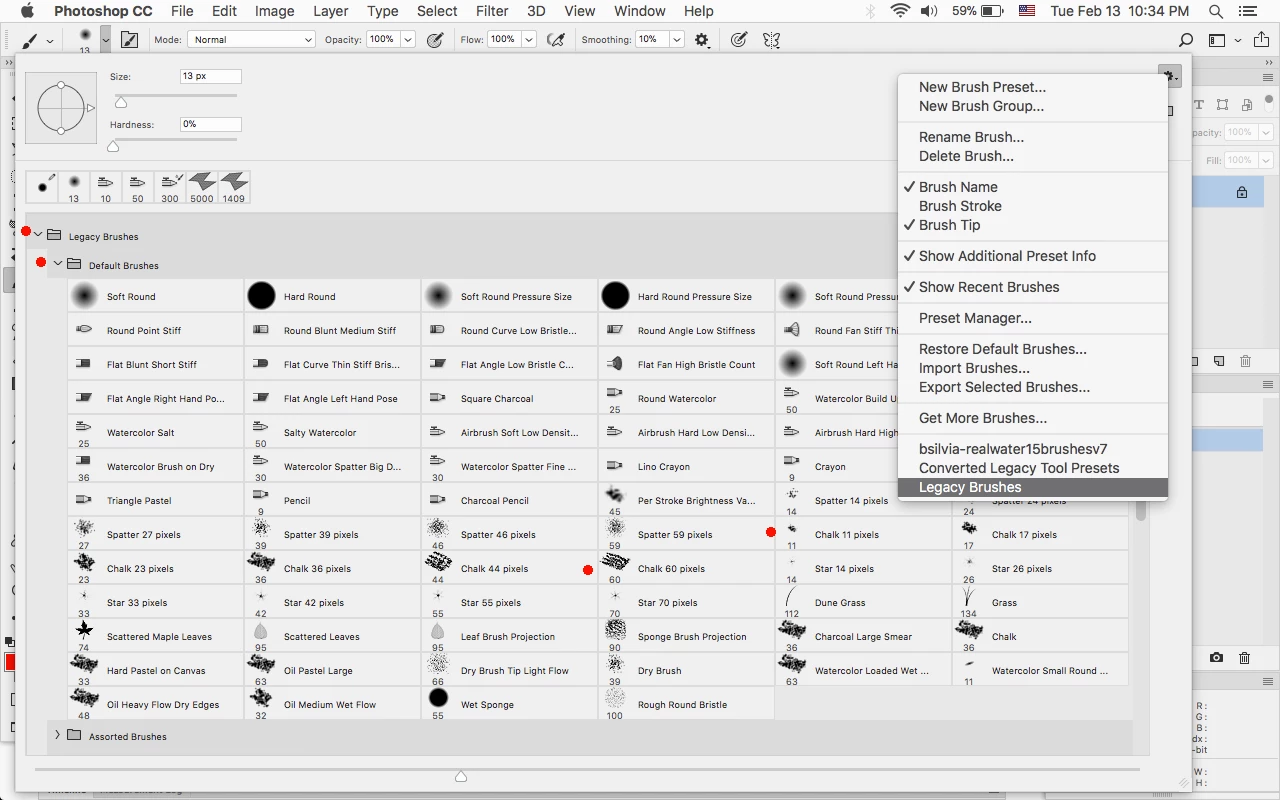Screen dimensions: 1280x800
Task: Select the Oil Pastel Large brush
Action: coord(332,670)
